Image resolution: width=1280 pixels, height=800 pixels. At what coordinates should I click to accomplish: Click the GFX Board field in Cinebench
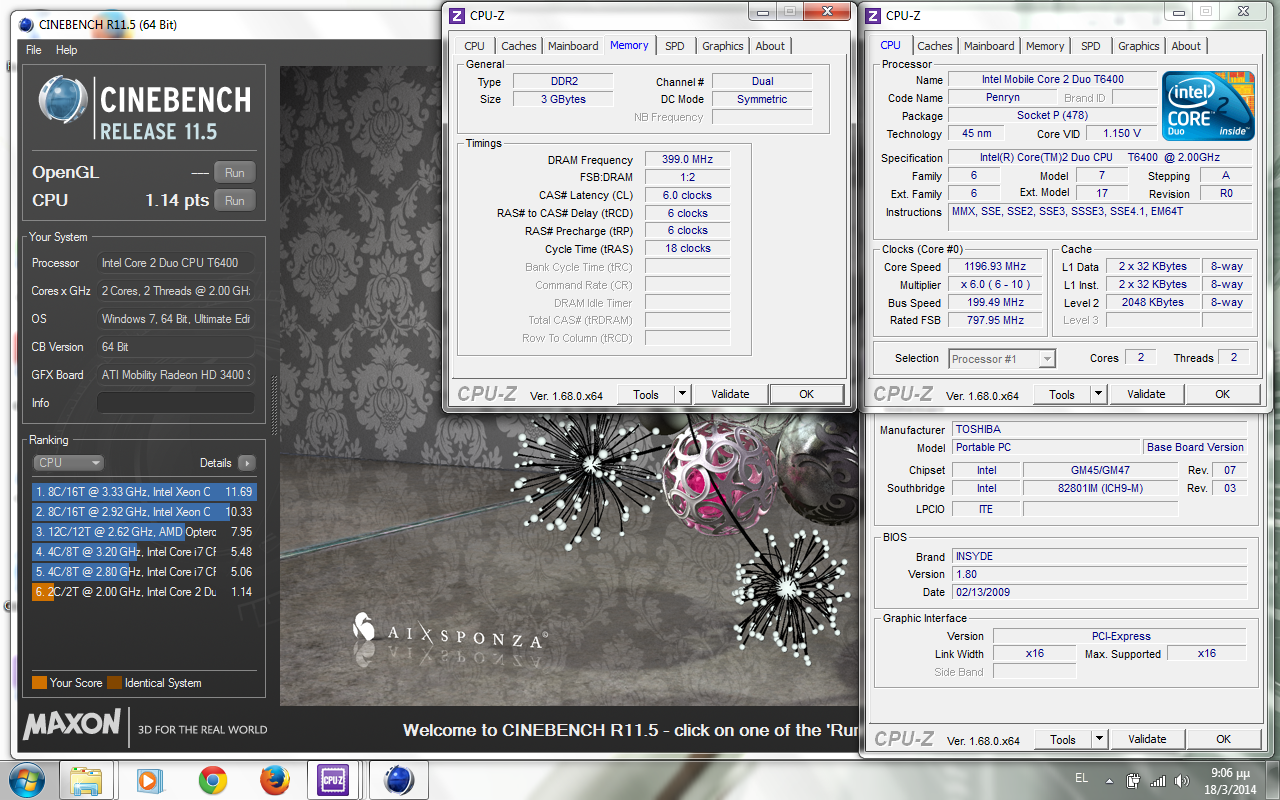tap(175, 375)
